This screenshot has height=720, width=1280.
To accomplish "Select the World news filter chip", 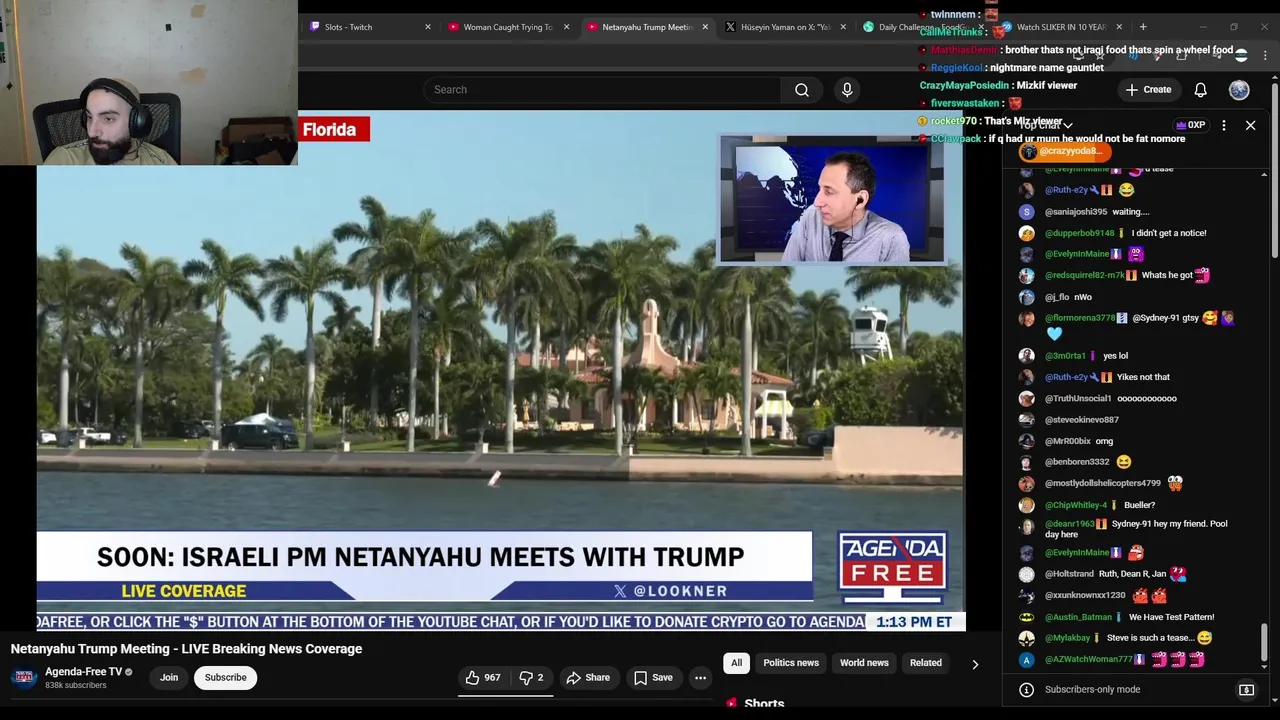I will pyautogui.click(x=864, y=663).
